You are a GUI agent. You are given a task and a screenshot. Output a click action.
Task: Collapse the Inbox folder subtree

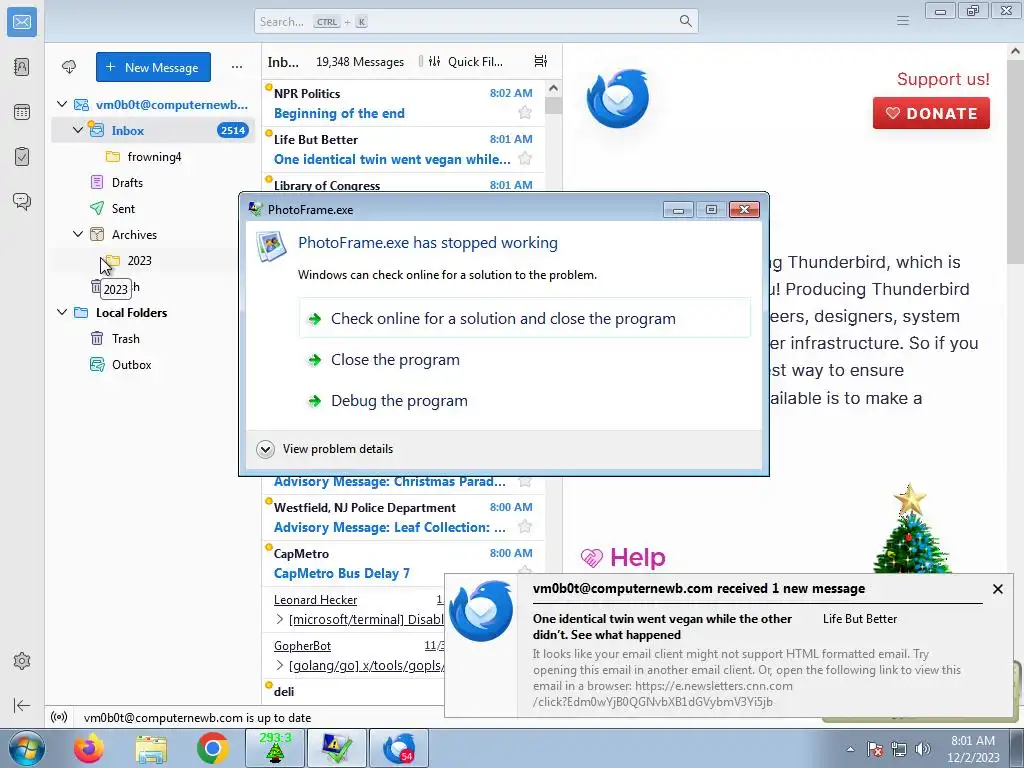(78, 130)
